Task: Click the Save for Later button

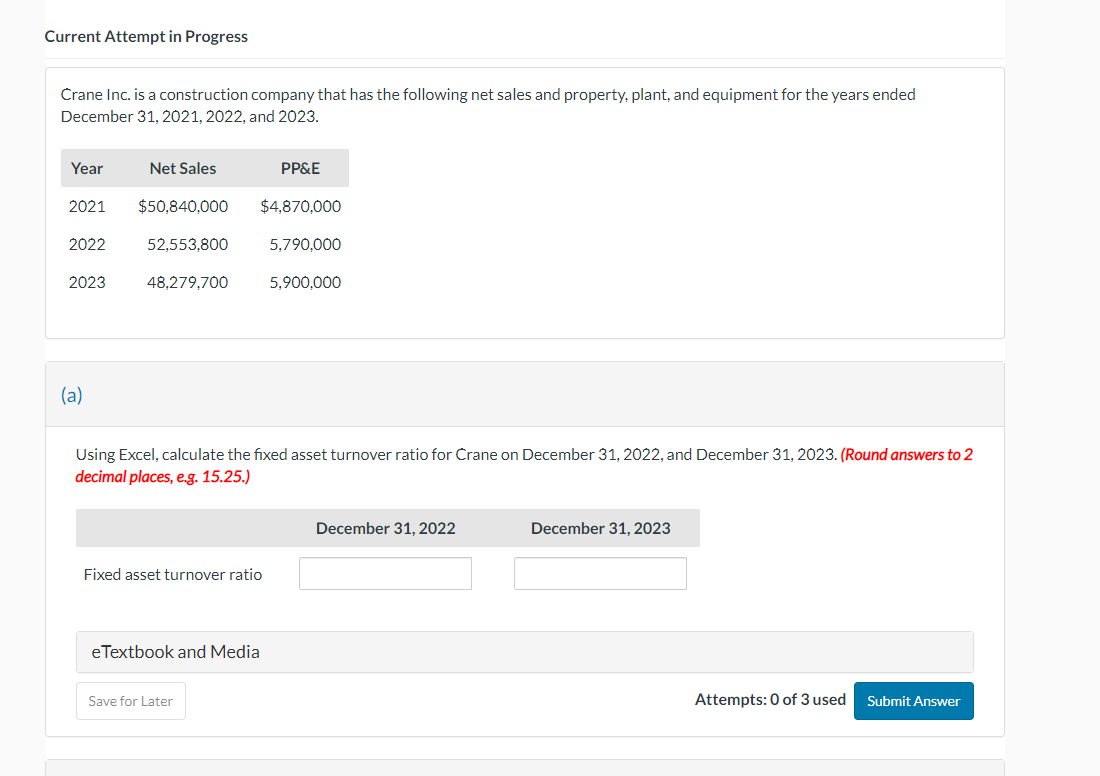Action: coord(130,701)
